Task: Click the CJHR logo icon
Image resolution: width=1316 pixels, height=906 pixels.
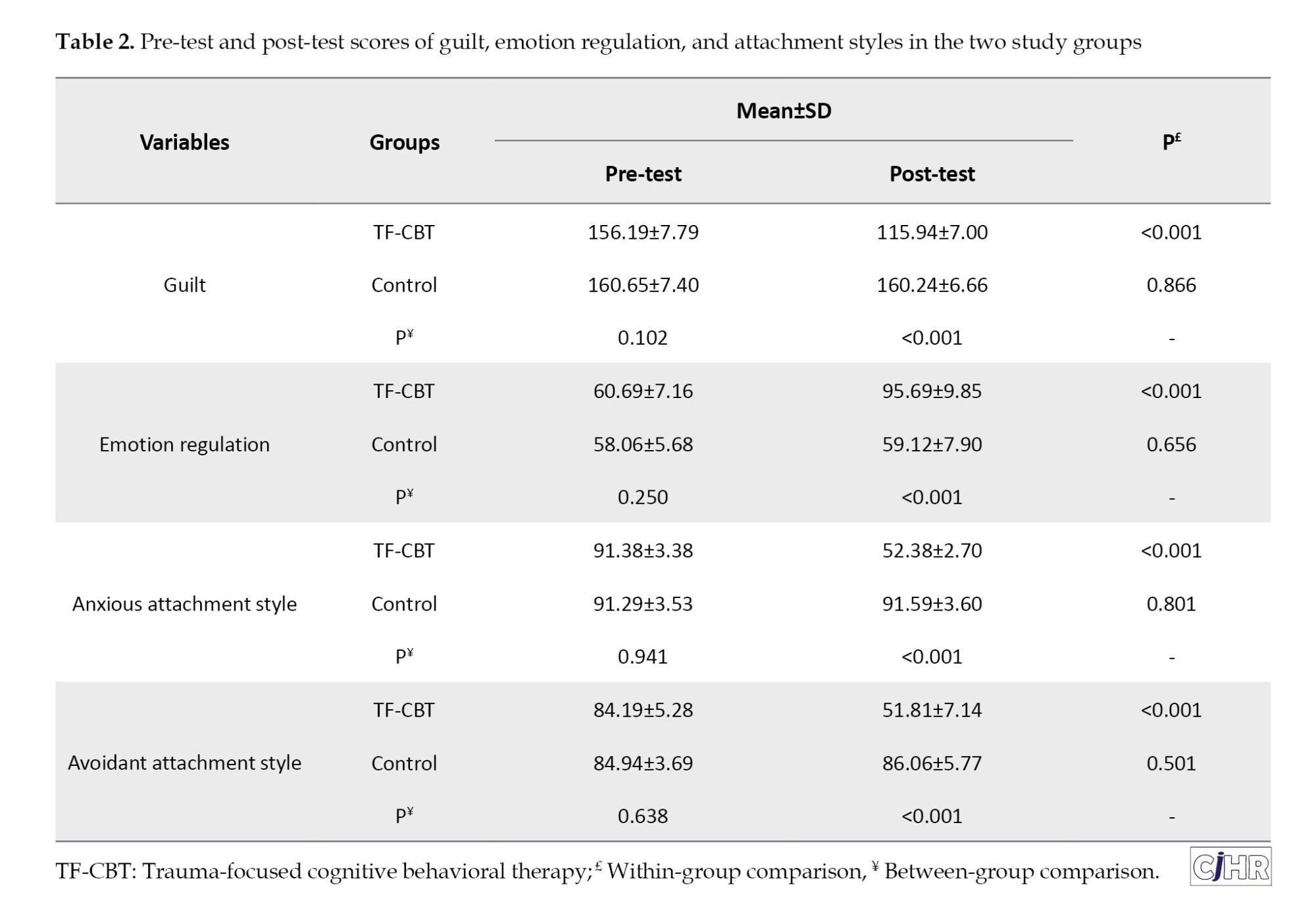Action: click(1230, 867)
